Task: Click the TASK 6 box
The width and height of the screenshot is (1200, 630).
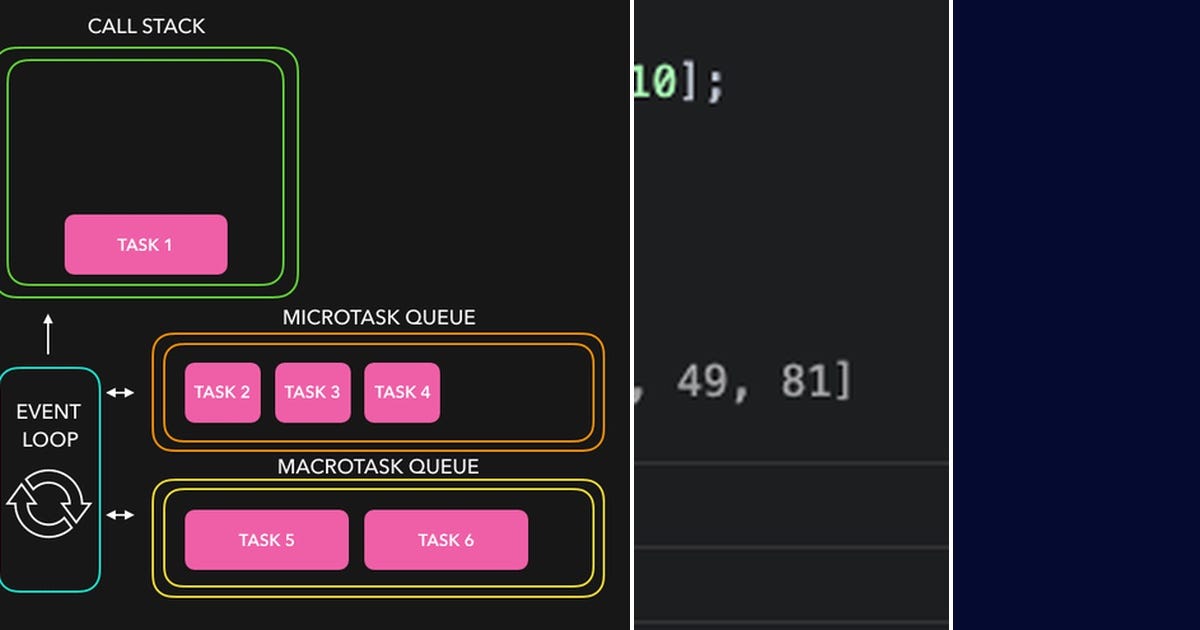Action: point(446,540)
